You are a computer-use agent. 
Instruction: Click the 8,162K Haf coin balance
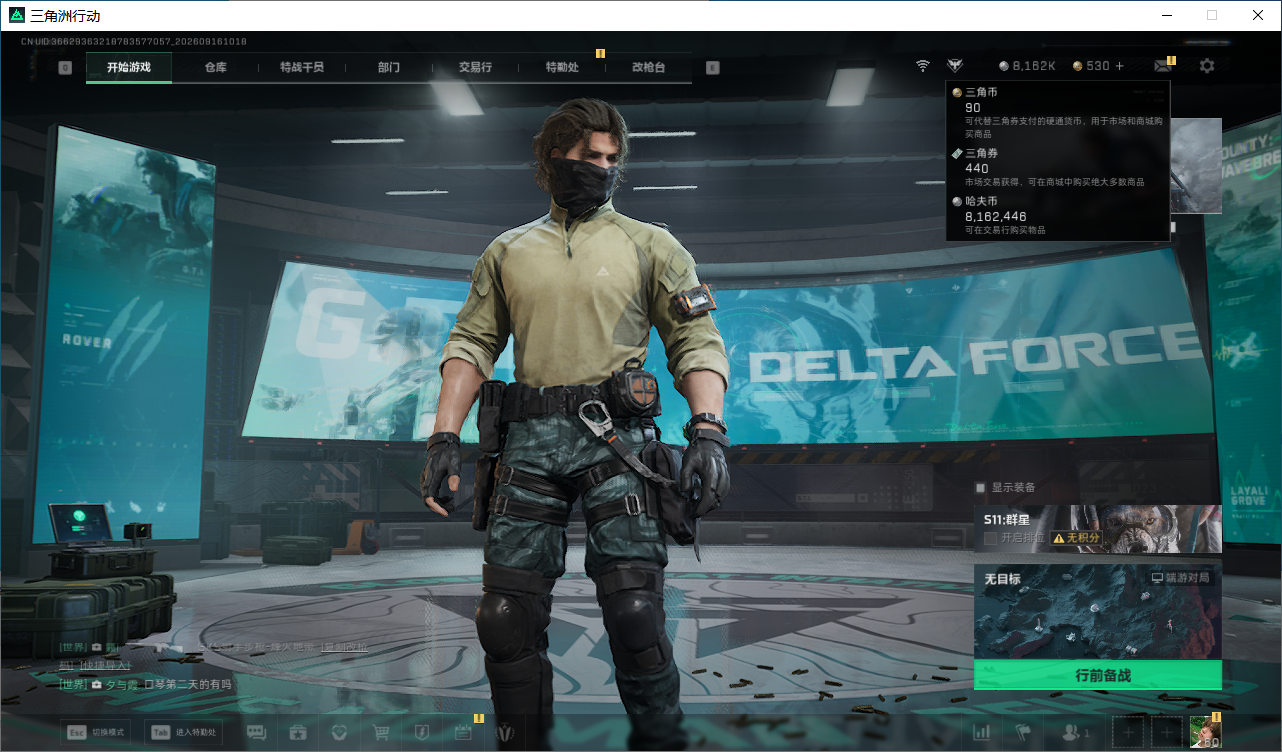click(1027, 66)
